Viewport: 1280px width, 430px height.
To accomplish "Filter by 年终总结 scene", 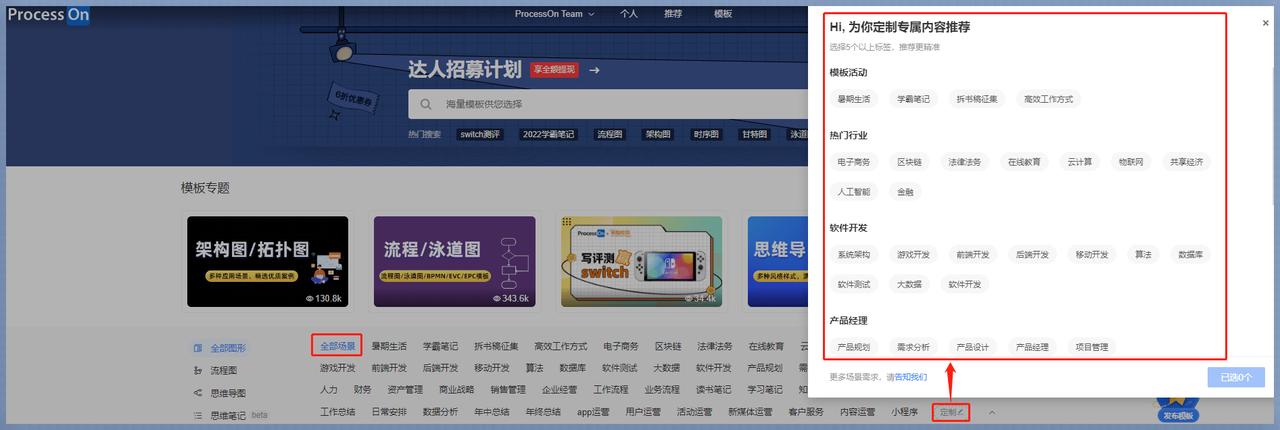I will click(541, 412).
